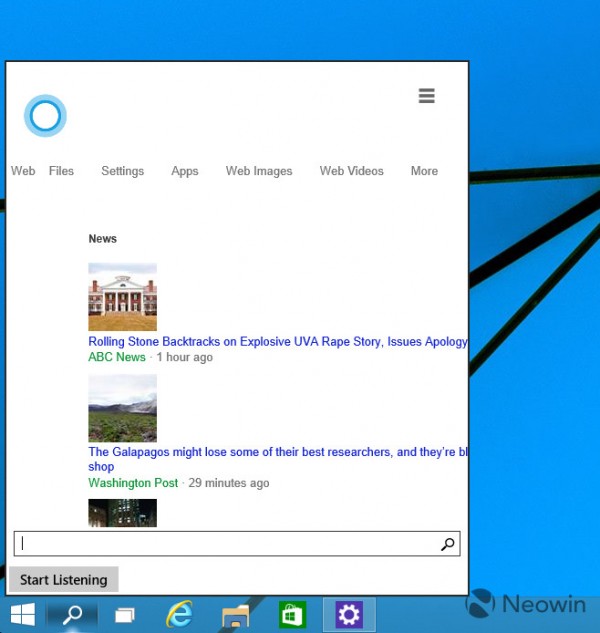The width and height of the screenshot is (600, 633).
Task: Open File Explorer from taskbar
Action: pos(235,614)
